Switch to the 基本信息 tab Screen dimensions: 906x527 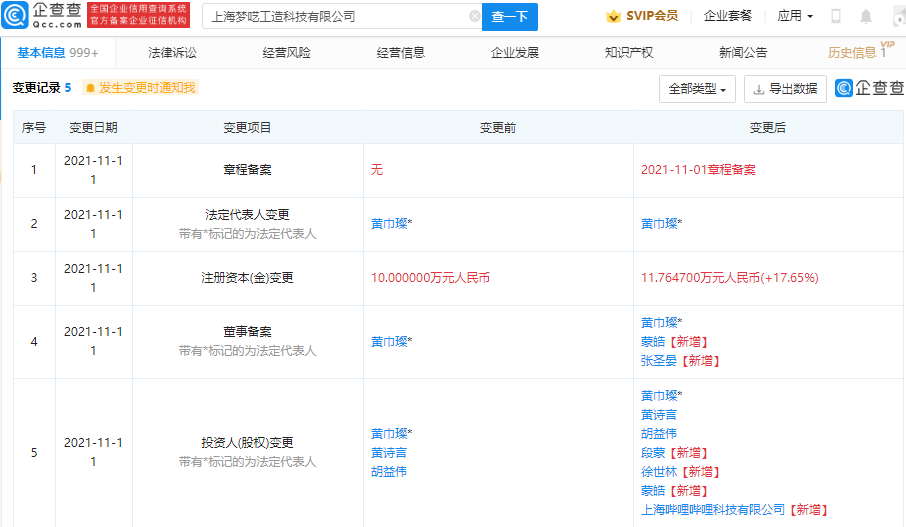click(x=58, y=53)
